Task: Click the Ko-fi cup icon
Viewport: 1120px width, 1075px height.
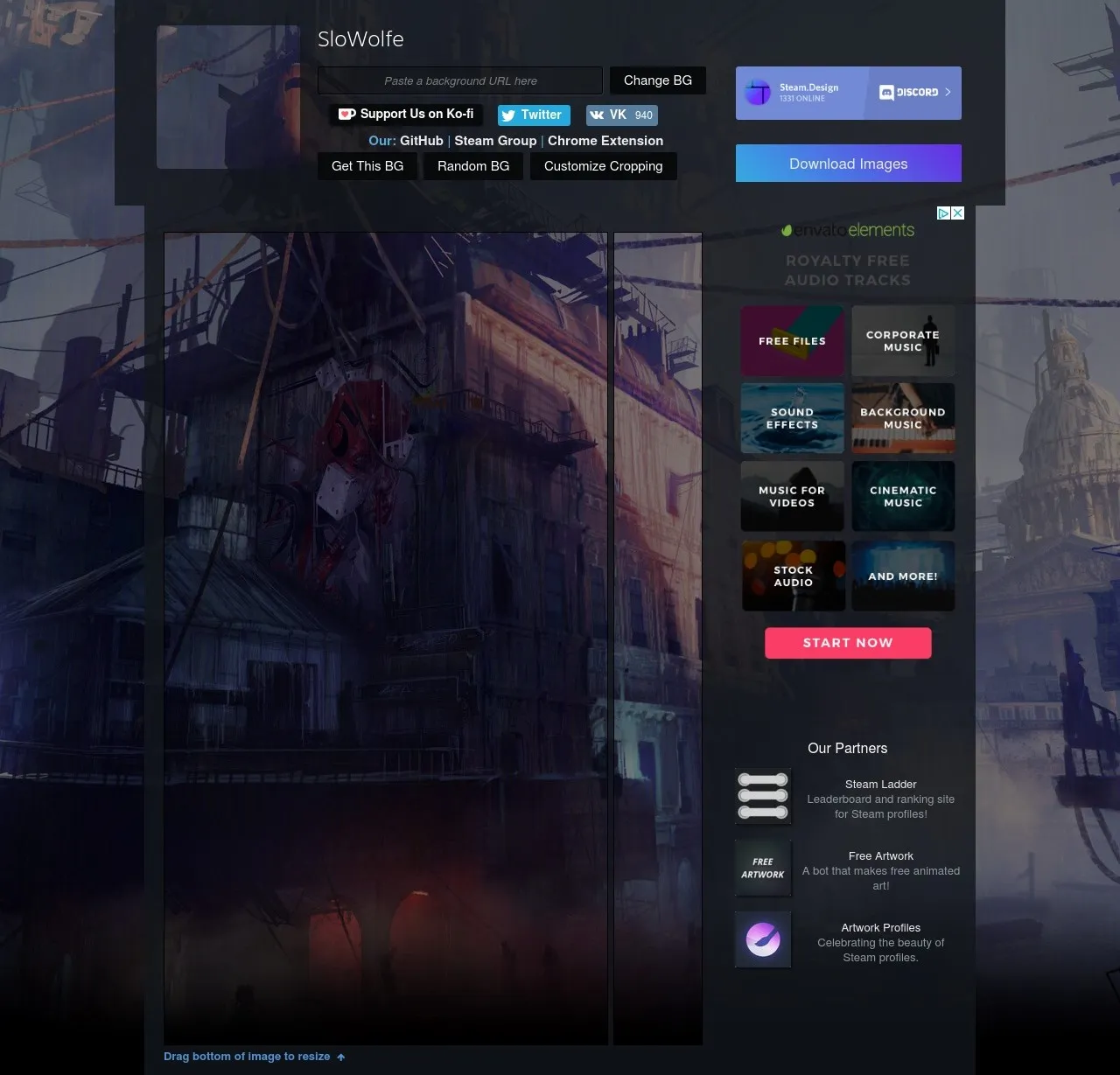Action: pyautogui.click(x=346, y=115)
